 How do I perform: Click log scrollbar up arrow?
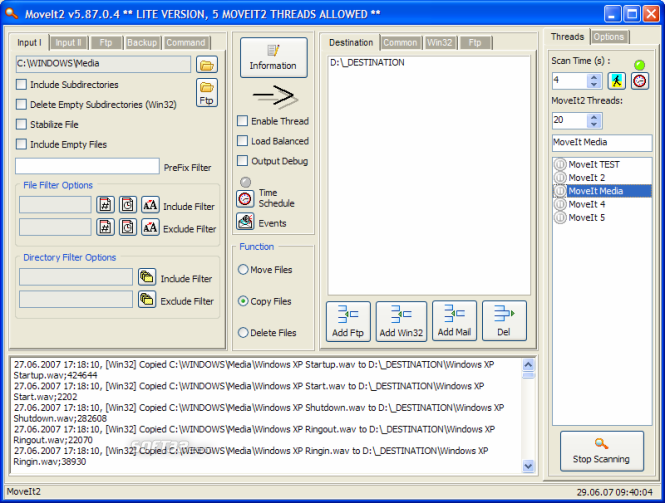click(528, 365)
